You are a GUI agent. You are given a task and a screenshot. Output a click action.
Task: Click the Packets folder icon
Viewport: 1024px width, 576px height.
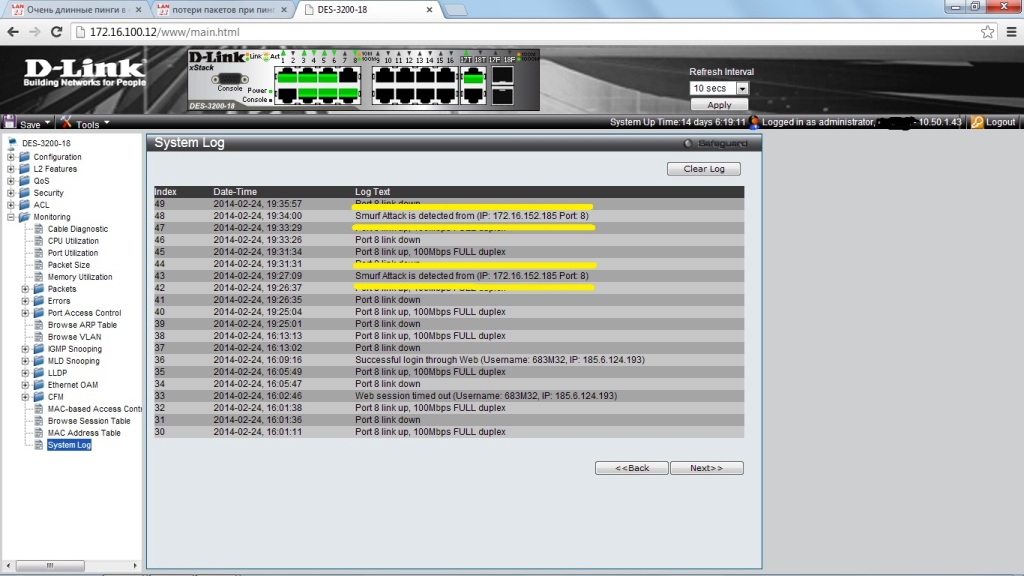coord(39,289)
